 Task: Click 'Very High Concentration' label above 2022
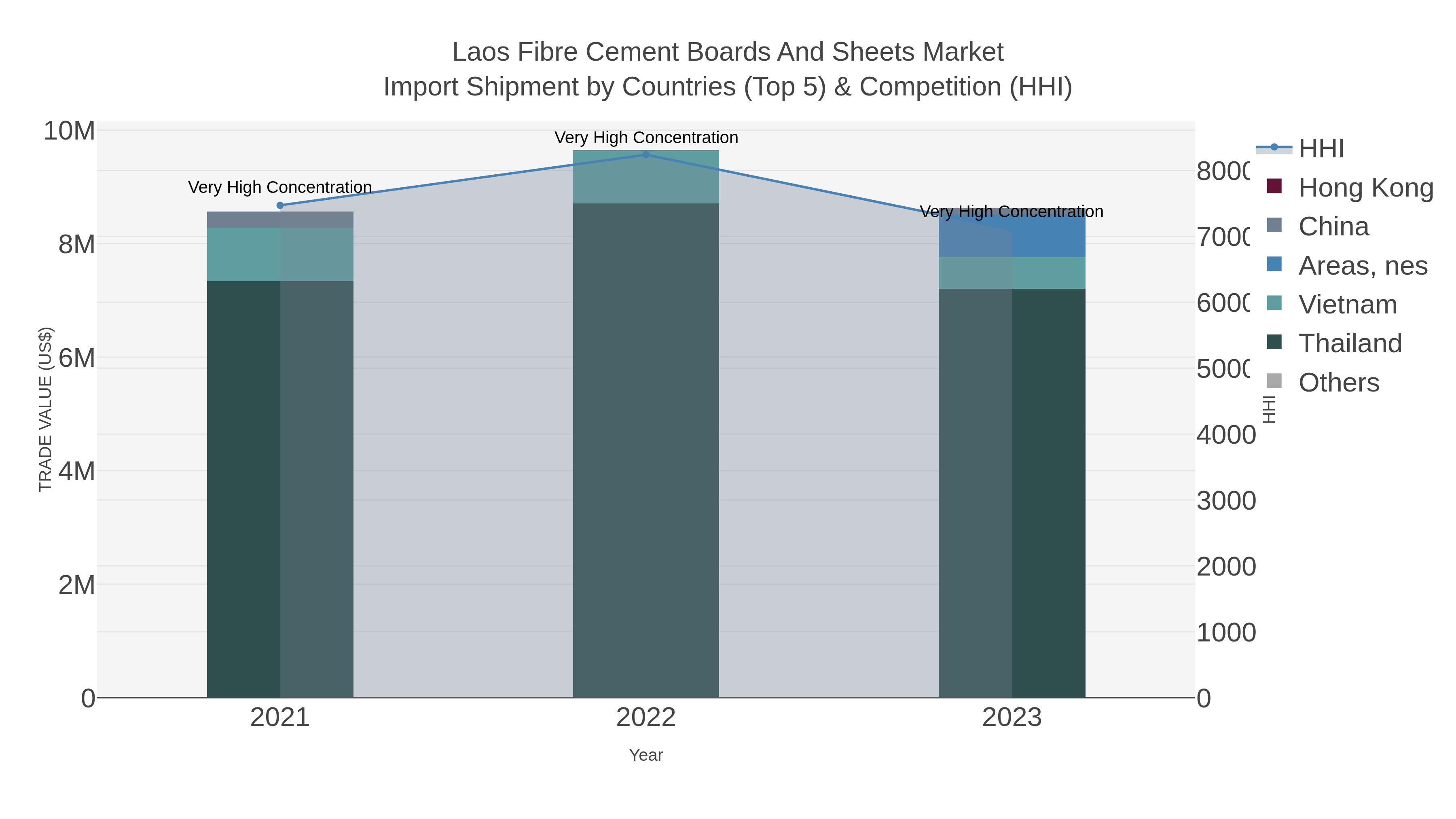pos(646,138)
